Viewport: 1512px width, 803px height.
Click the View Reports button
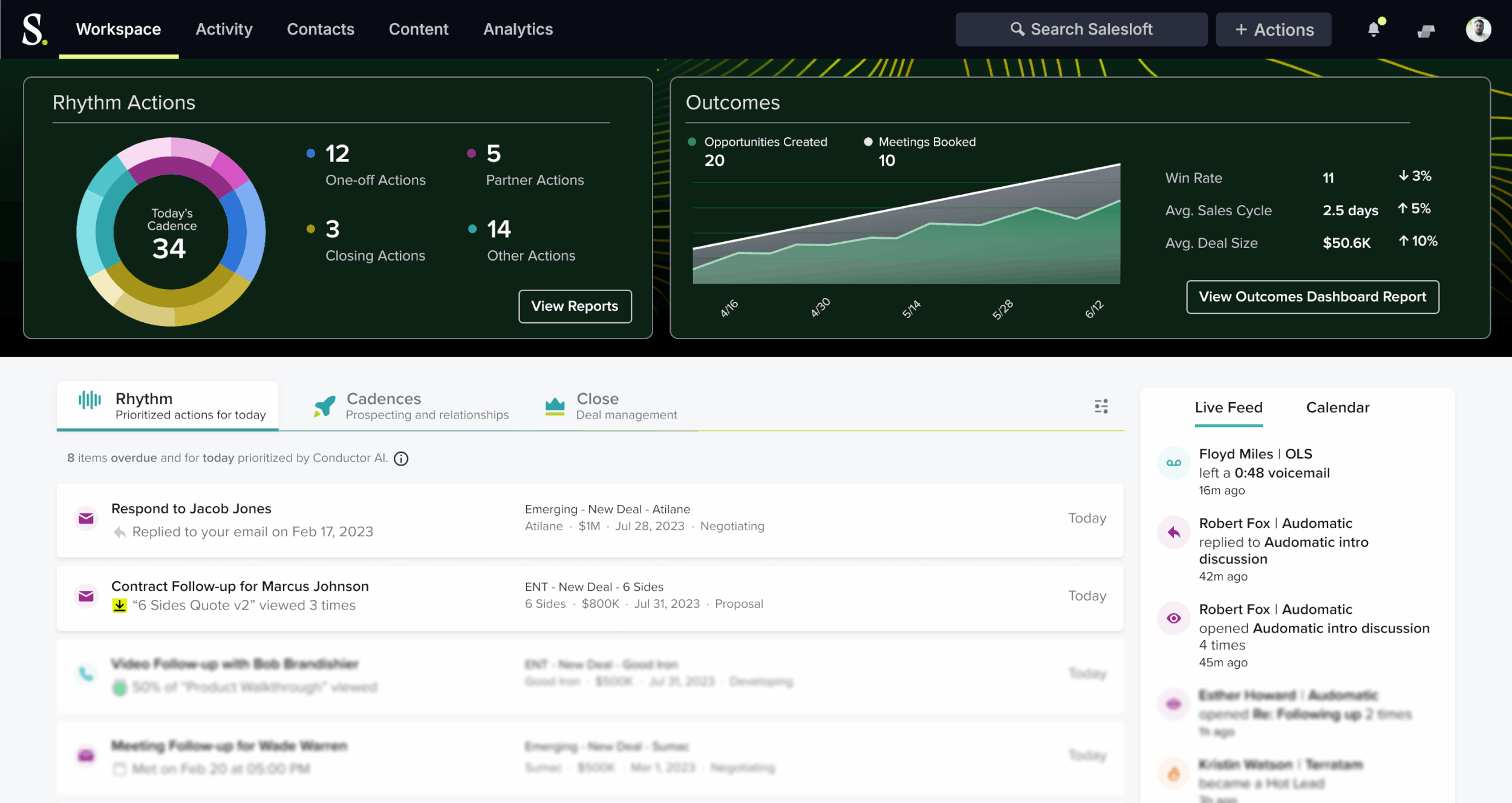pos(575,306)
